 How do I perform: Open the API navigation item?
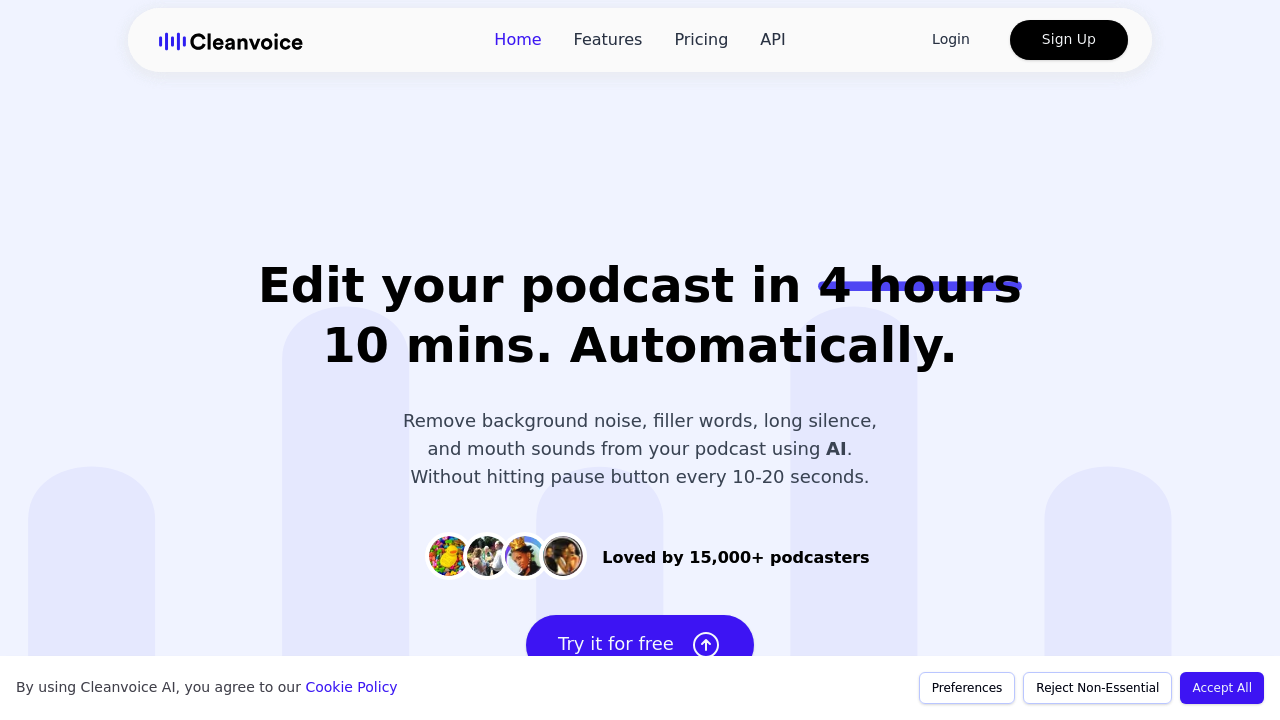click(x=772, y=39)
